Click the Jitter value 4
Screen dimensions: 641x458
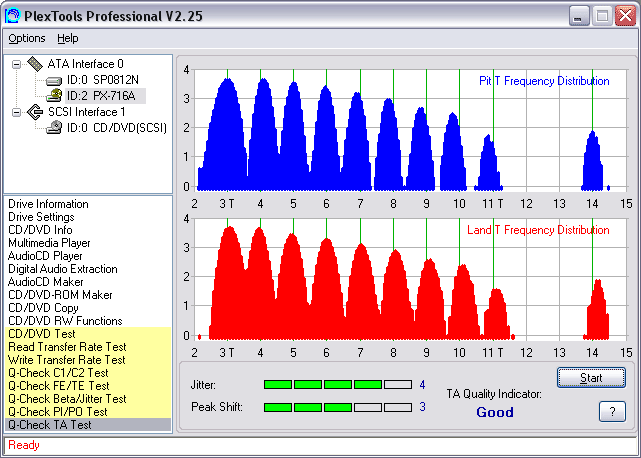pos(422,385)
